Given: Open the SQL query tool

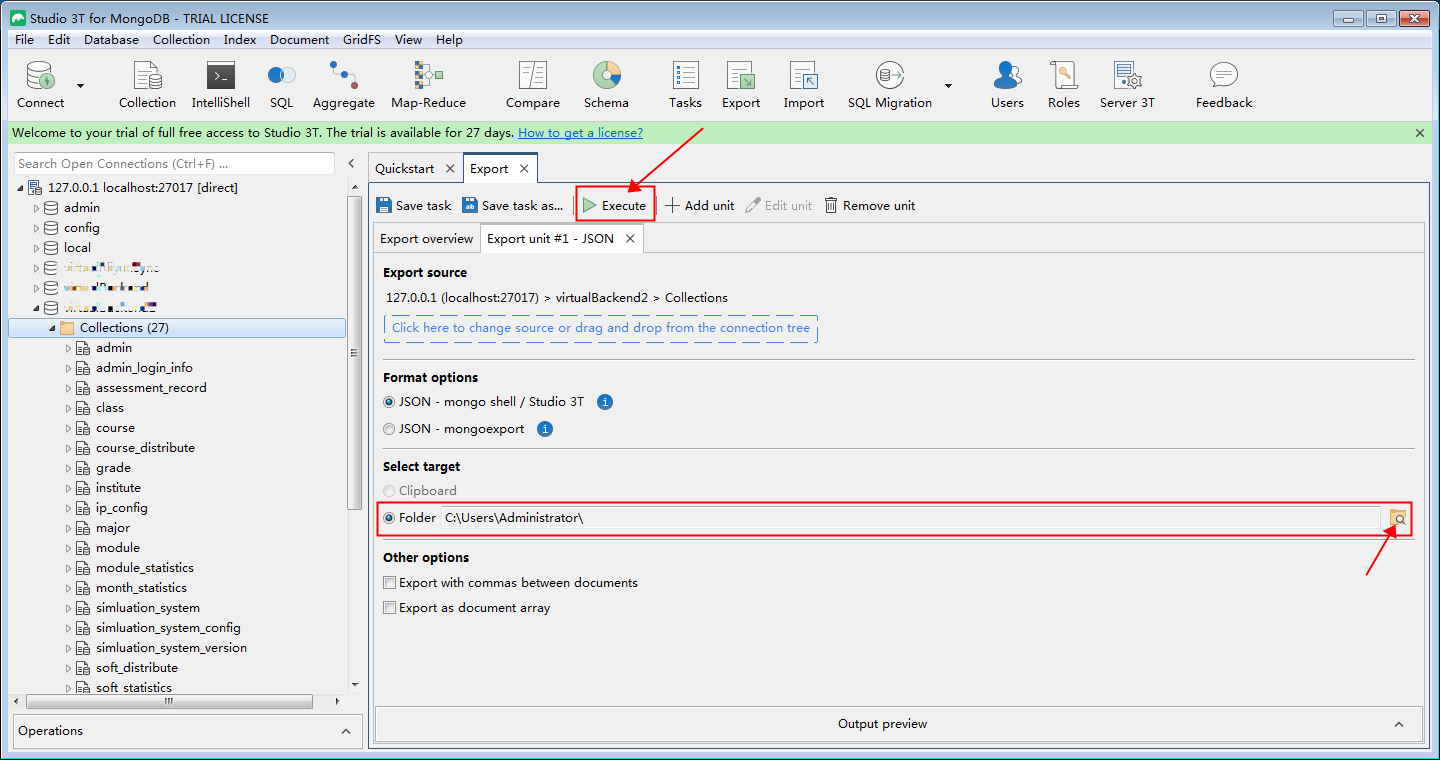Looking at the screenshot, I should 281,85.
